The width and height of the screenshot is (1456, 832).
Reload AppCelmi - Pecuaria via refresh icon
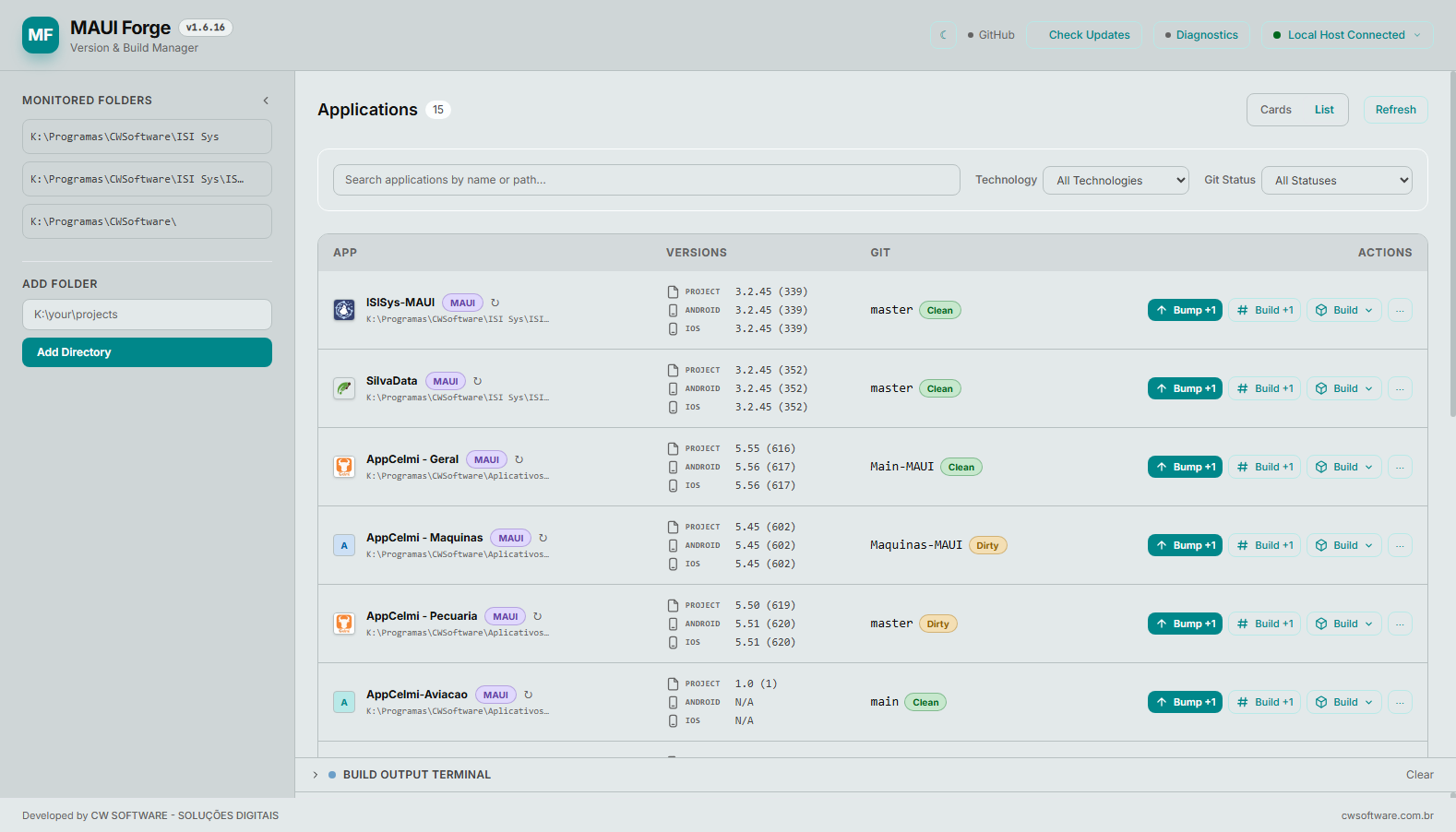click(538, 616)
